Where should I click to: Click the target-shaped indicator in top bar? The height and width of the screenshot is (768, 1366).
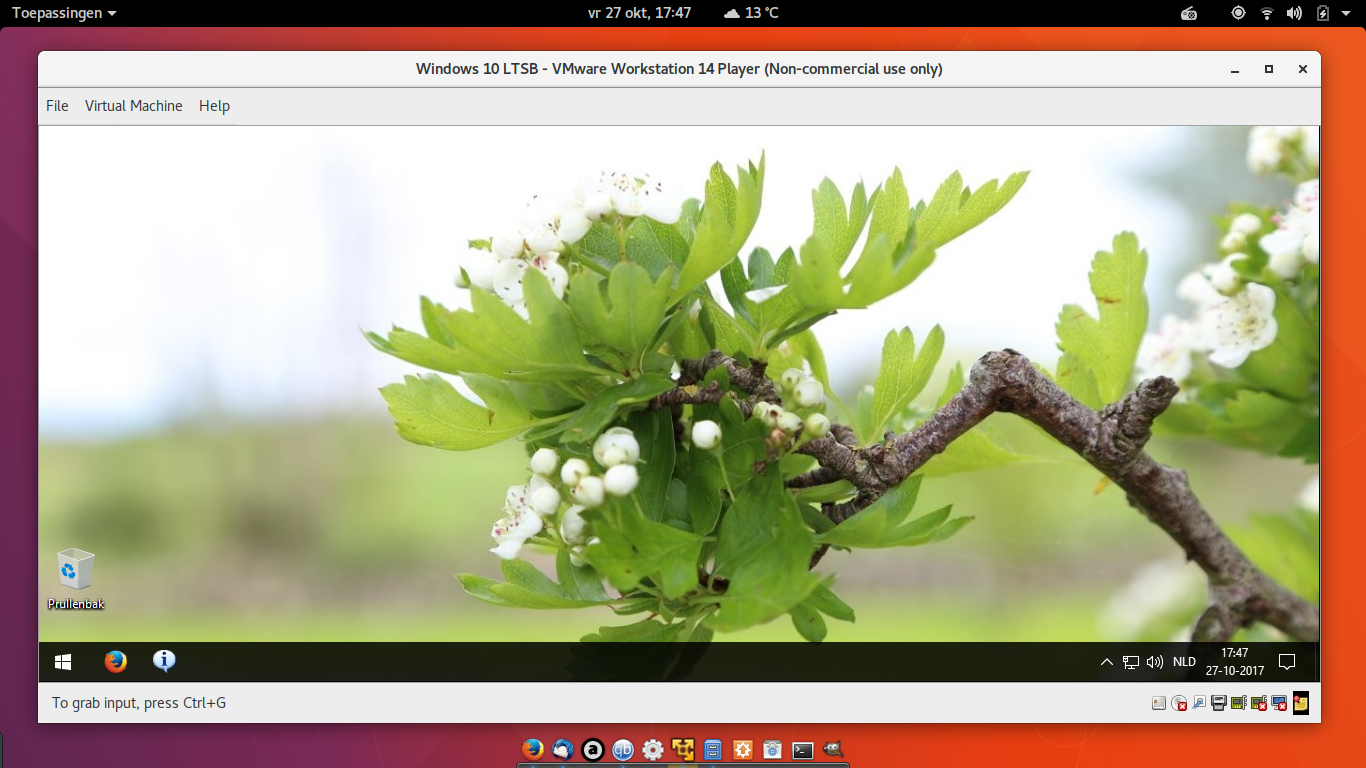pos(1238,13)
